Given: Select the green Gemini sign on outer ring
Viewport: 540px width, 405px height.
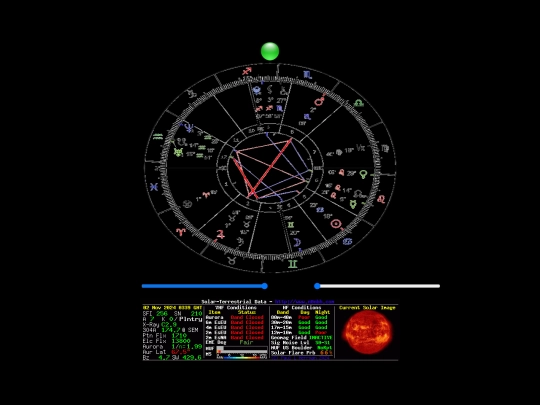Looking at the screenshot, I should click(x=292, y=264).
